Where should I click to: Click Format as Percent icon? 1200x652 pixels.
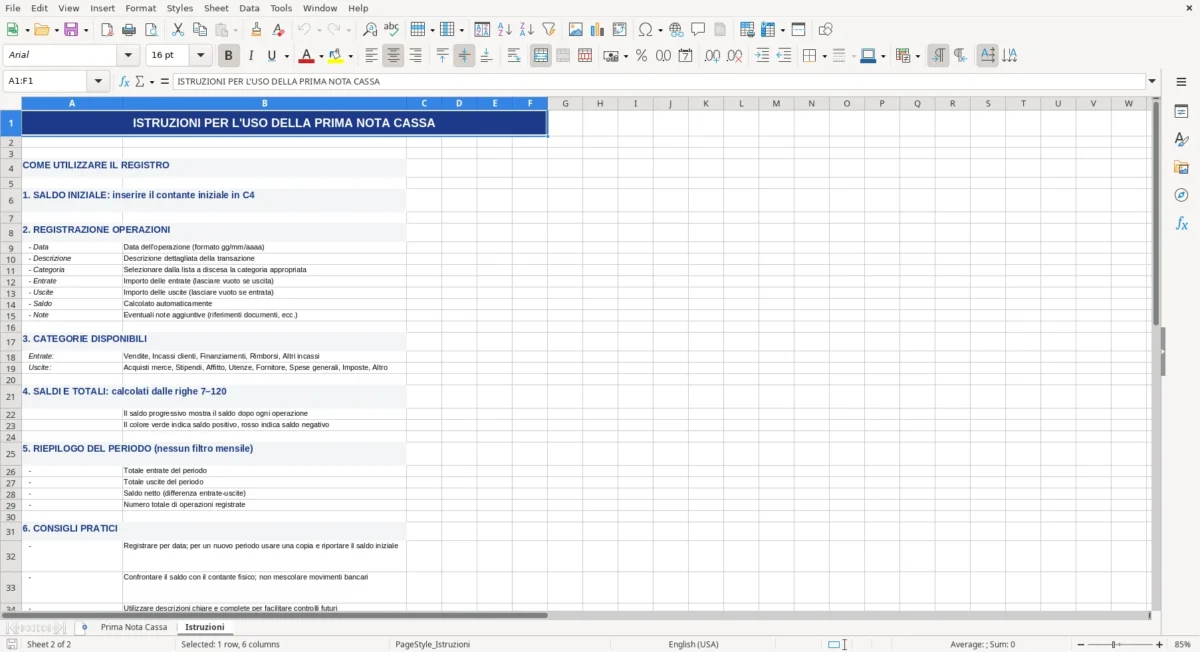642,56
